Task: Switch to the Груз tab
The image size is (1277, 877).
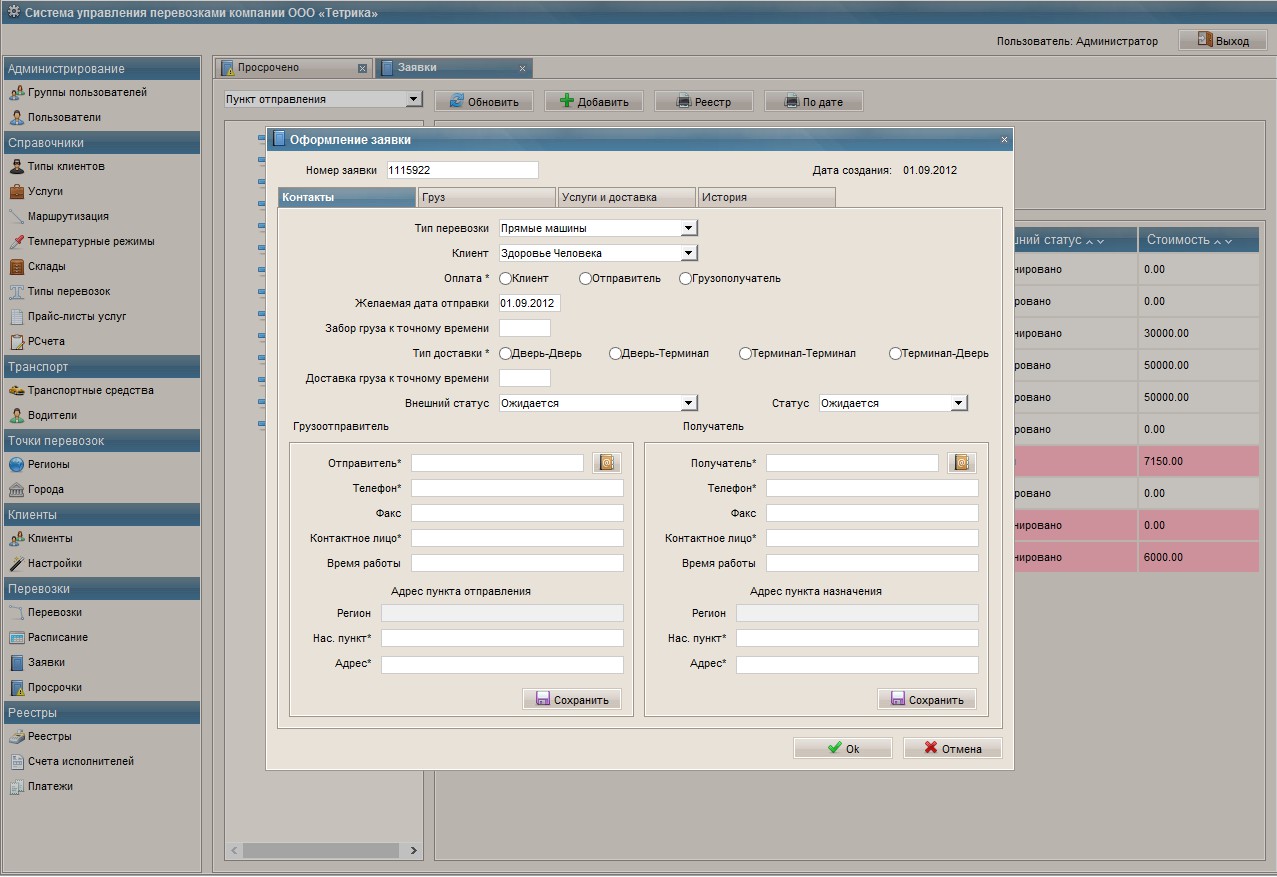Action: (x=486, y=197)
